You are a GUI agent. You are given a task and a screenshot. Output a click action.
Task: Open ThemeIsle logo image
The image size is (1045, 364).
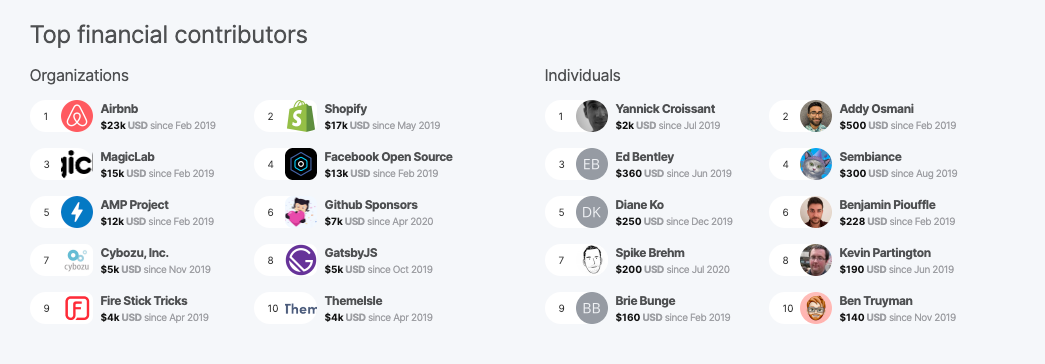tap(301, 308)
